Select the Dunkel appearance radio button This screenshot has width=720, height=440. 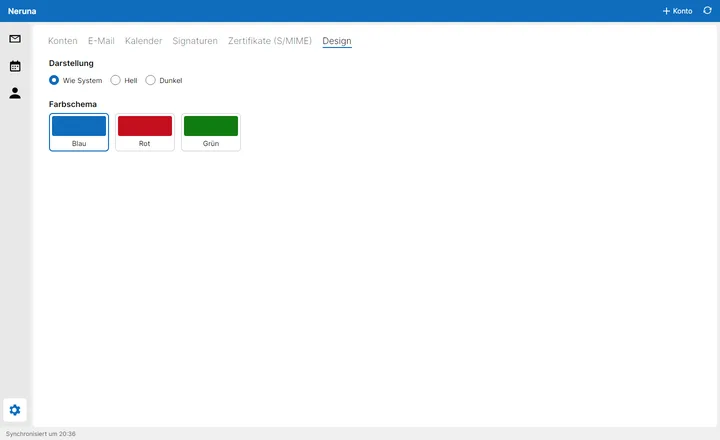[150, 80]
